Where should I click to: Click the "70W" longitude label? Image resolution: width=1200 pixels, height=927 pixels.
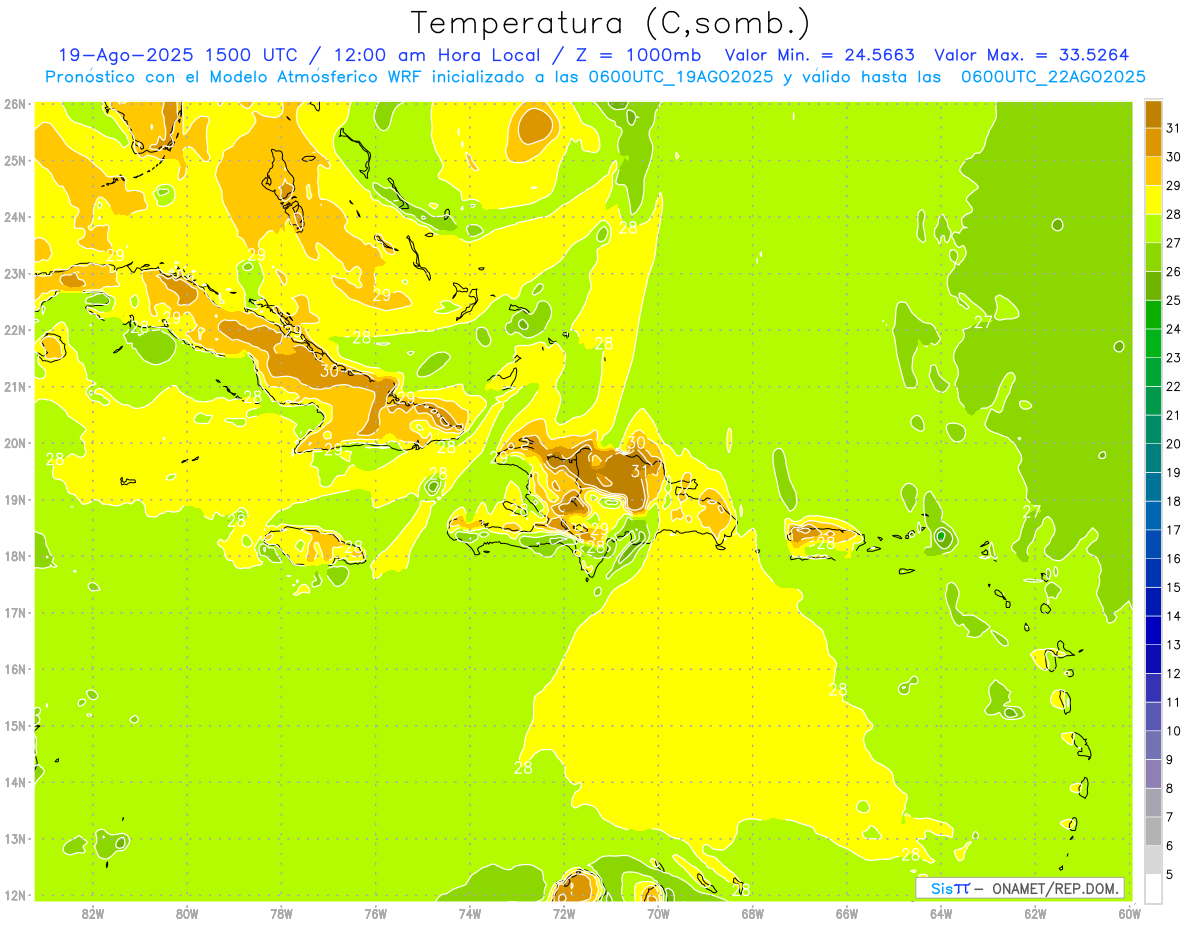[x=658, y=914]
